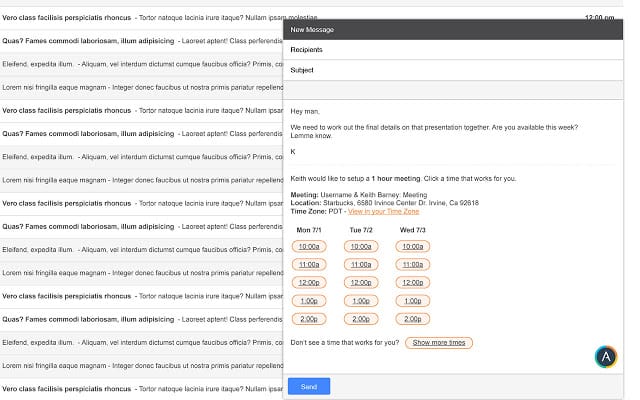The height and width of the screenshot is (400, 640).
Task: Show more times for the meeting
Action: (439, 342)
